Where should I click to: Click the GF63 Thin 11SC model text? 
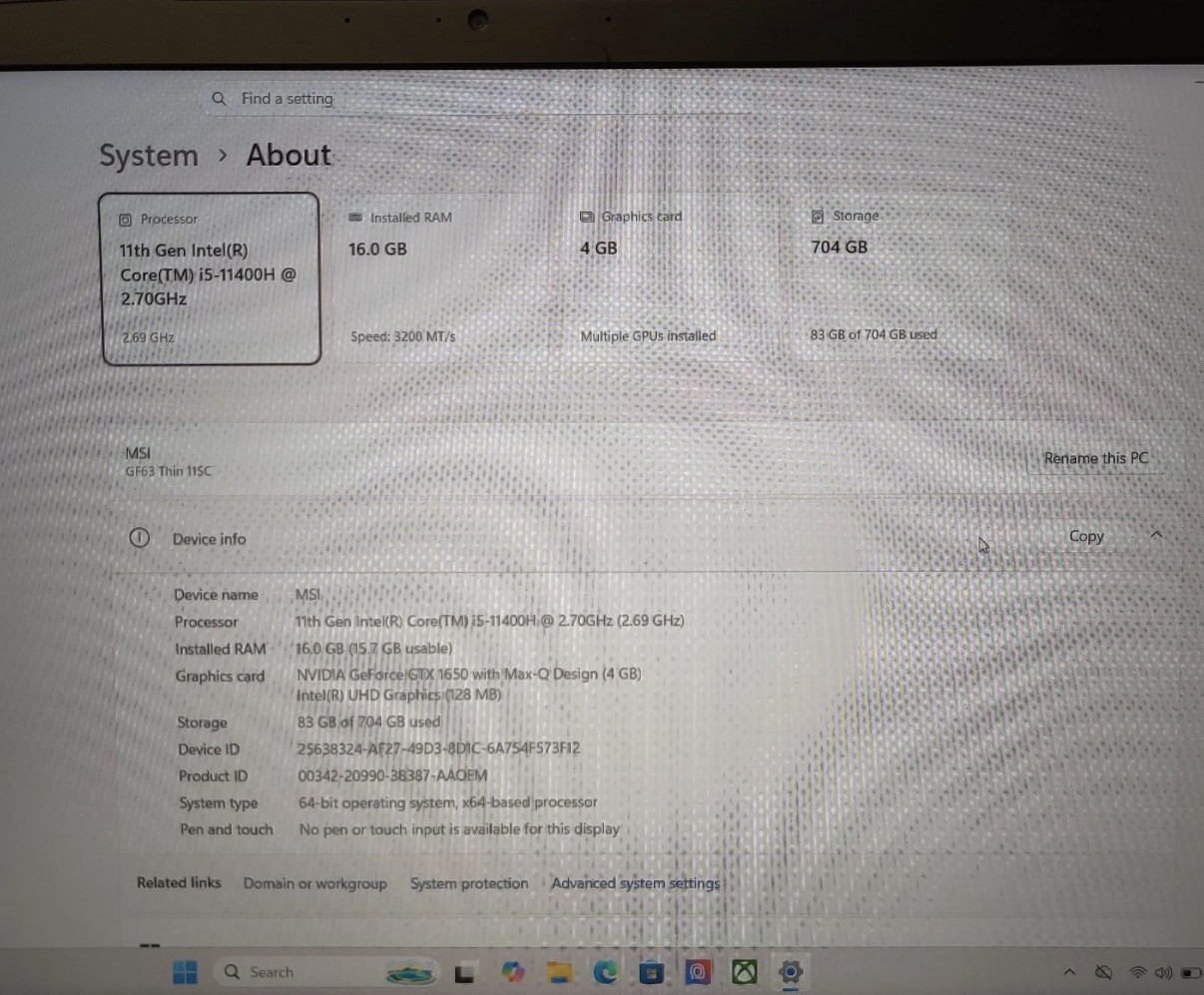(168, 471)
